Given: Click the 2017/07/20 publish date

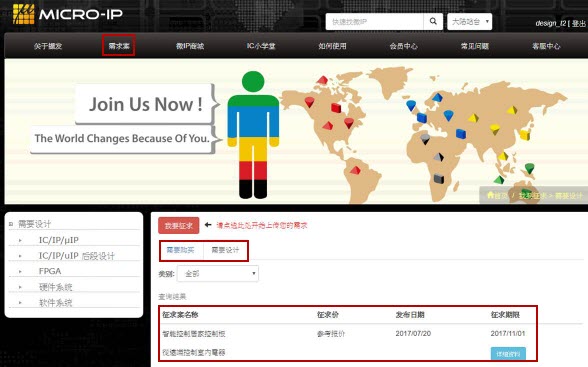Looking at the screenshot, I should point(413,333).
